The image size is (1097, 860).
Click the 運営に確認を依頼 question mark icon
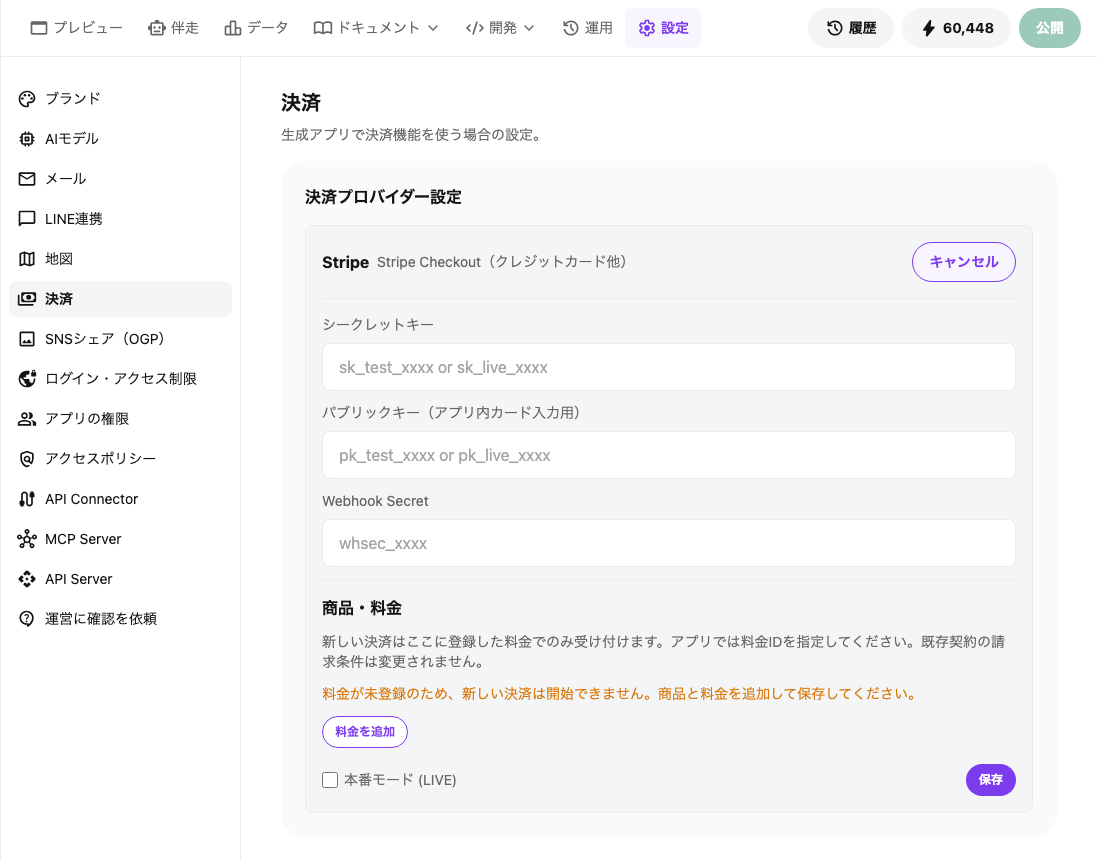pyautogui.click(x=27, y=619)
